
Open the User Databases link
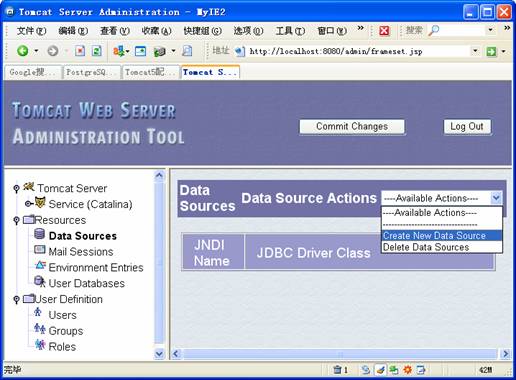[87, 283]
